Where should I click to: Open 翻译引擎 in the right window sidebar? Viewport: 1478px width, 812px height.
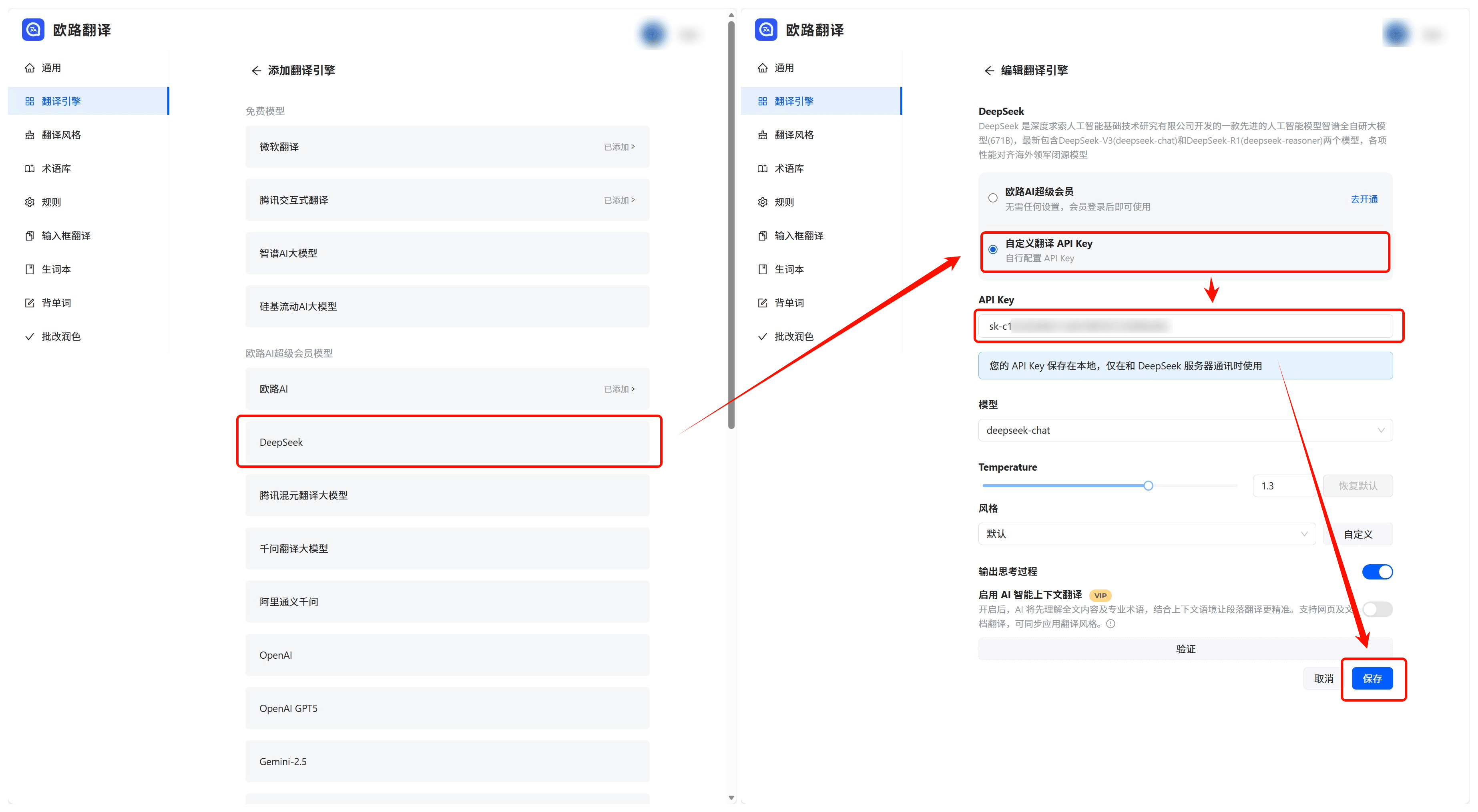tap(821, 101)
